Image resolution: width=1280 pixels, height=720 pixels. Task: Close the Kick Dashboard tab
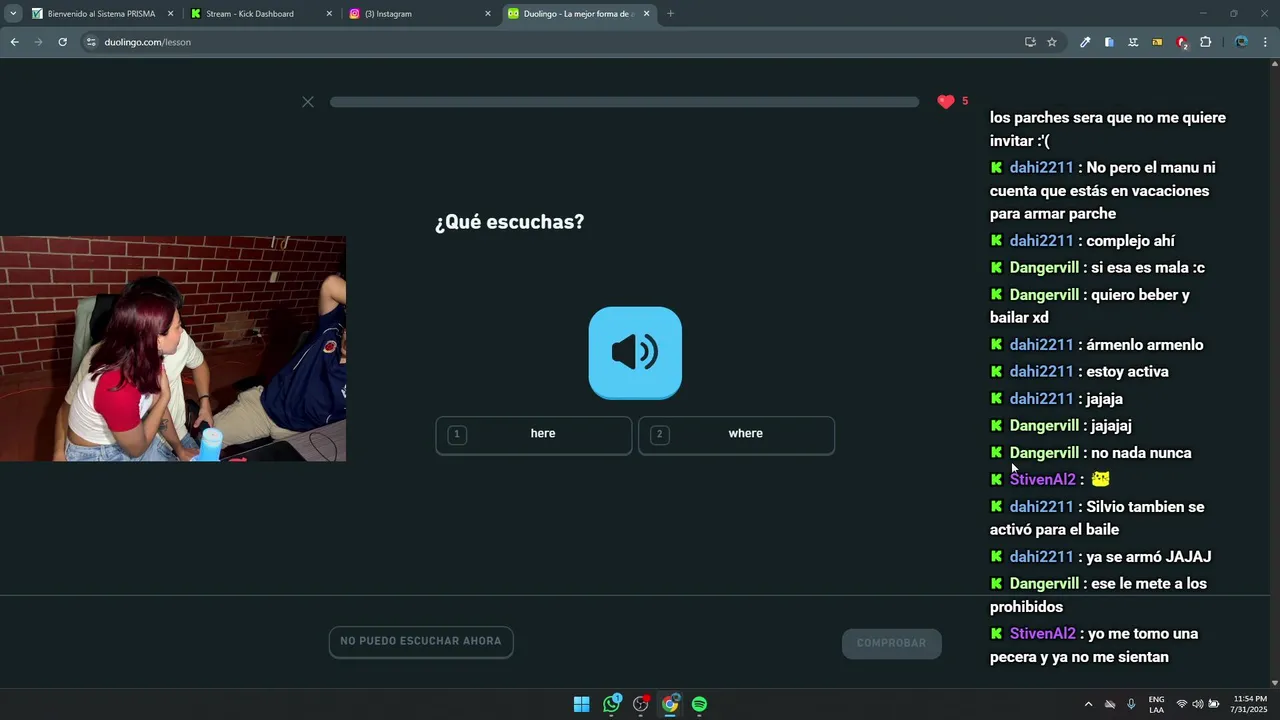click(x=329, y=14)
